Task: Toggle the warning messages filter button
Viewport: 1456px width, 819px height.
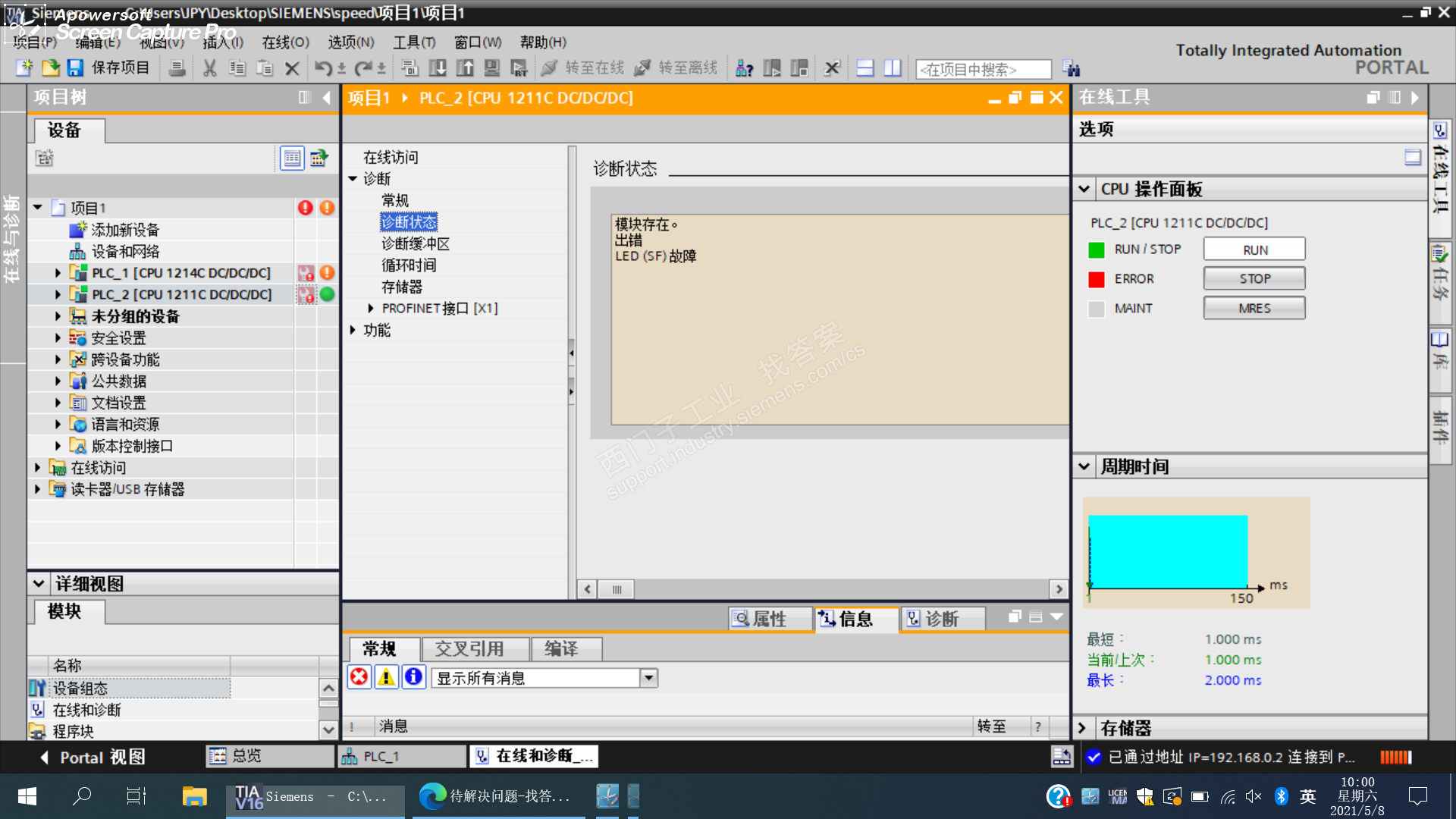Action: coord(386,677)
